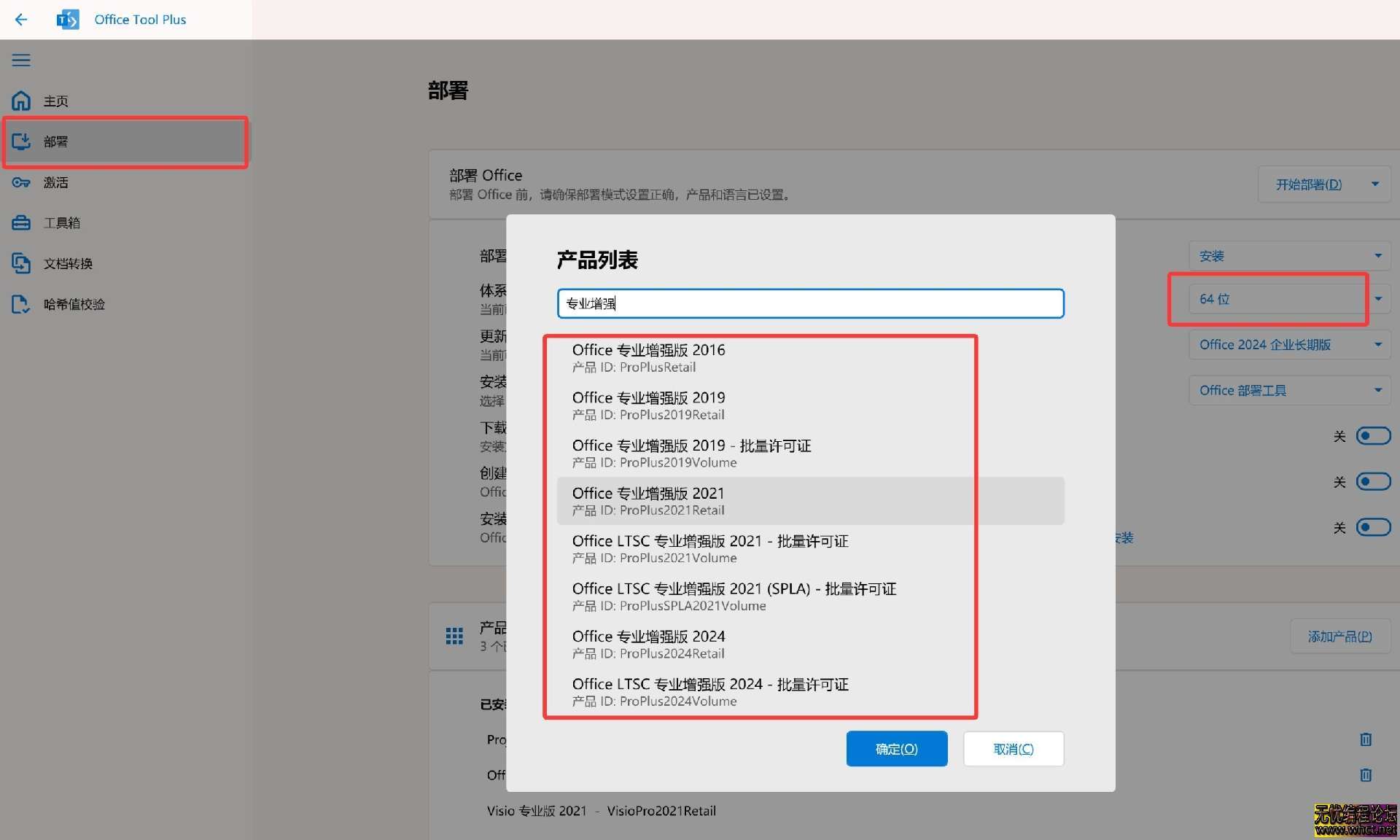Open the 工具箱 (Toolbox) sidebar icon
Screen dimensions: 1400x840
(61, 222)
